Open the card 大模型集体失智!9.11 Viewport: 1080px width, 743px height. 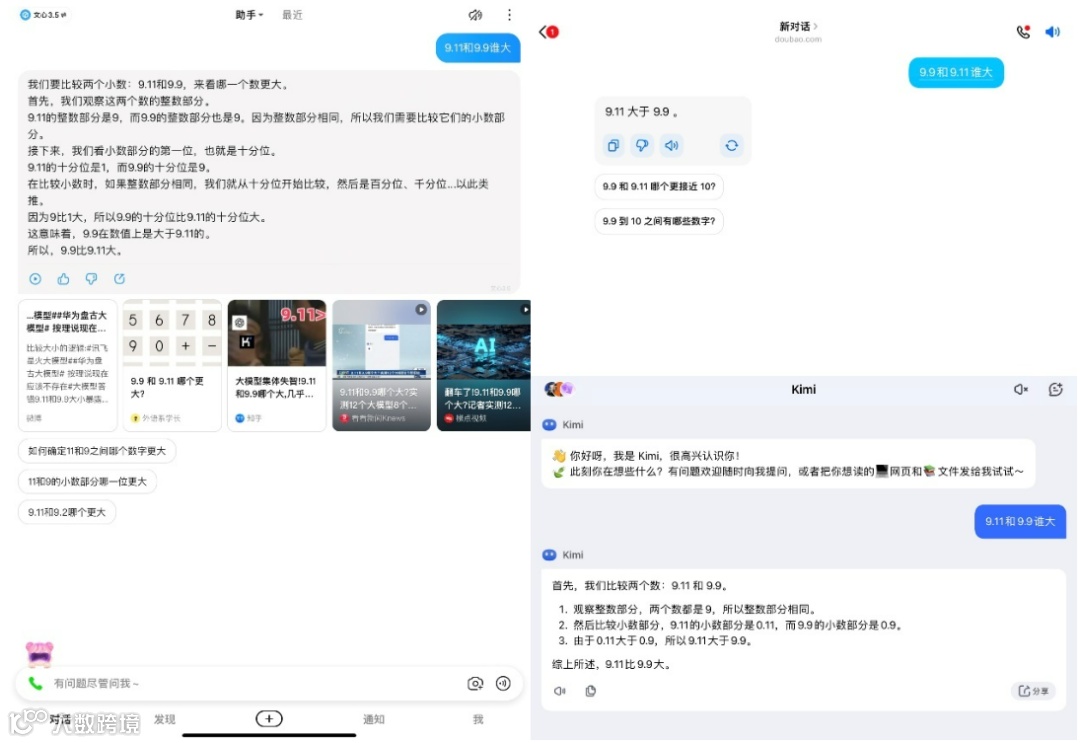point(277,366)
